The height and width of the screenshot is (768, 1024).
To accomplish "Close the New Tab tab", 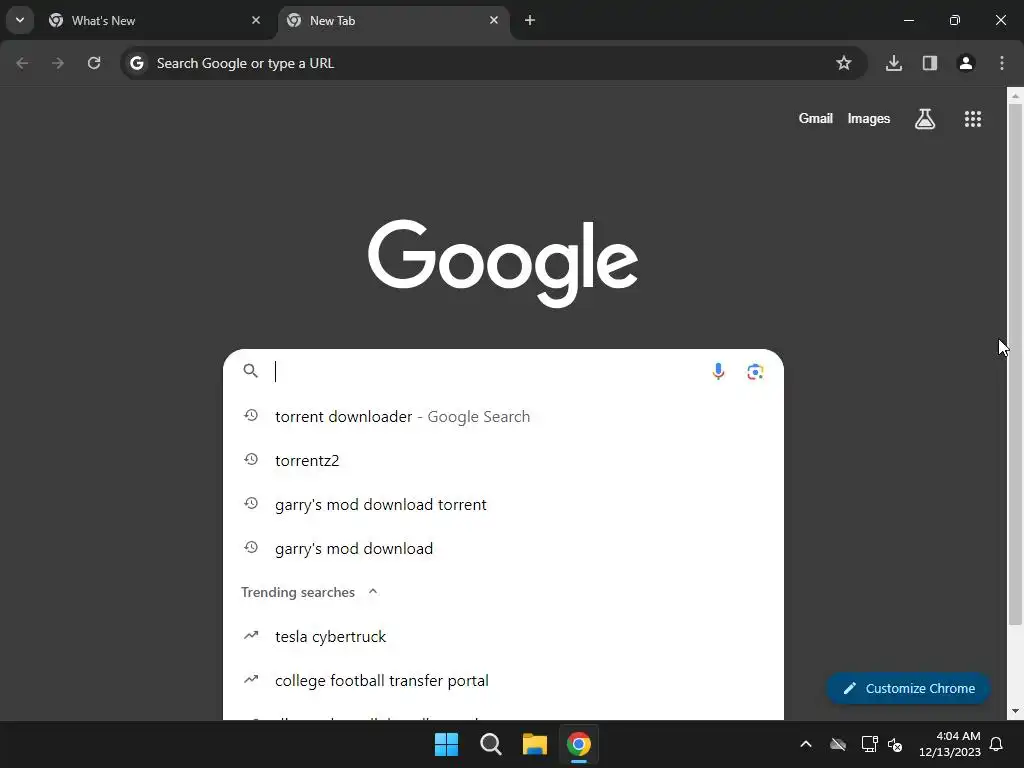I will click(x=494, y=20).
